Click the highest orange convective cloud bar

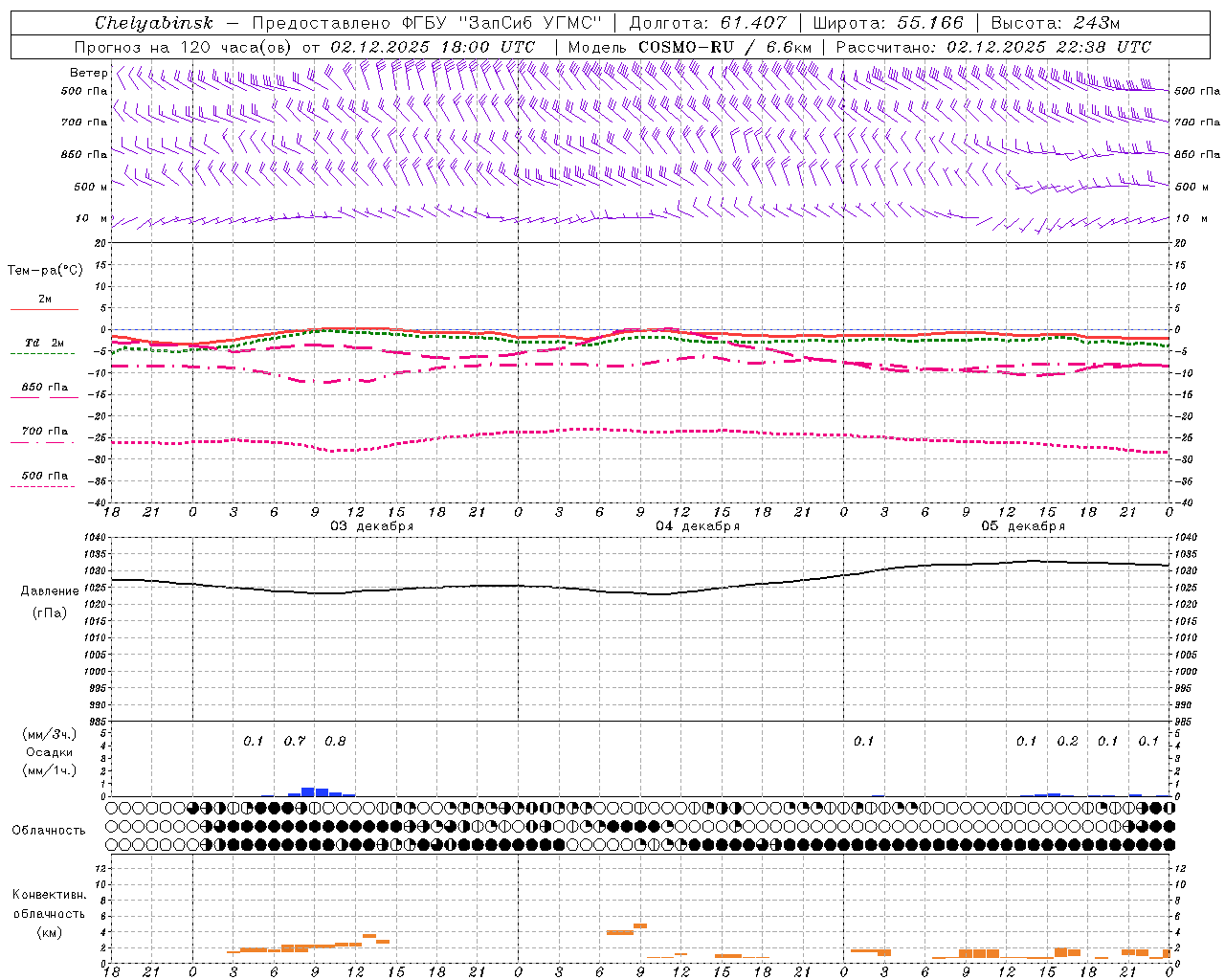[640, 925]
